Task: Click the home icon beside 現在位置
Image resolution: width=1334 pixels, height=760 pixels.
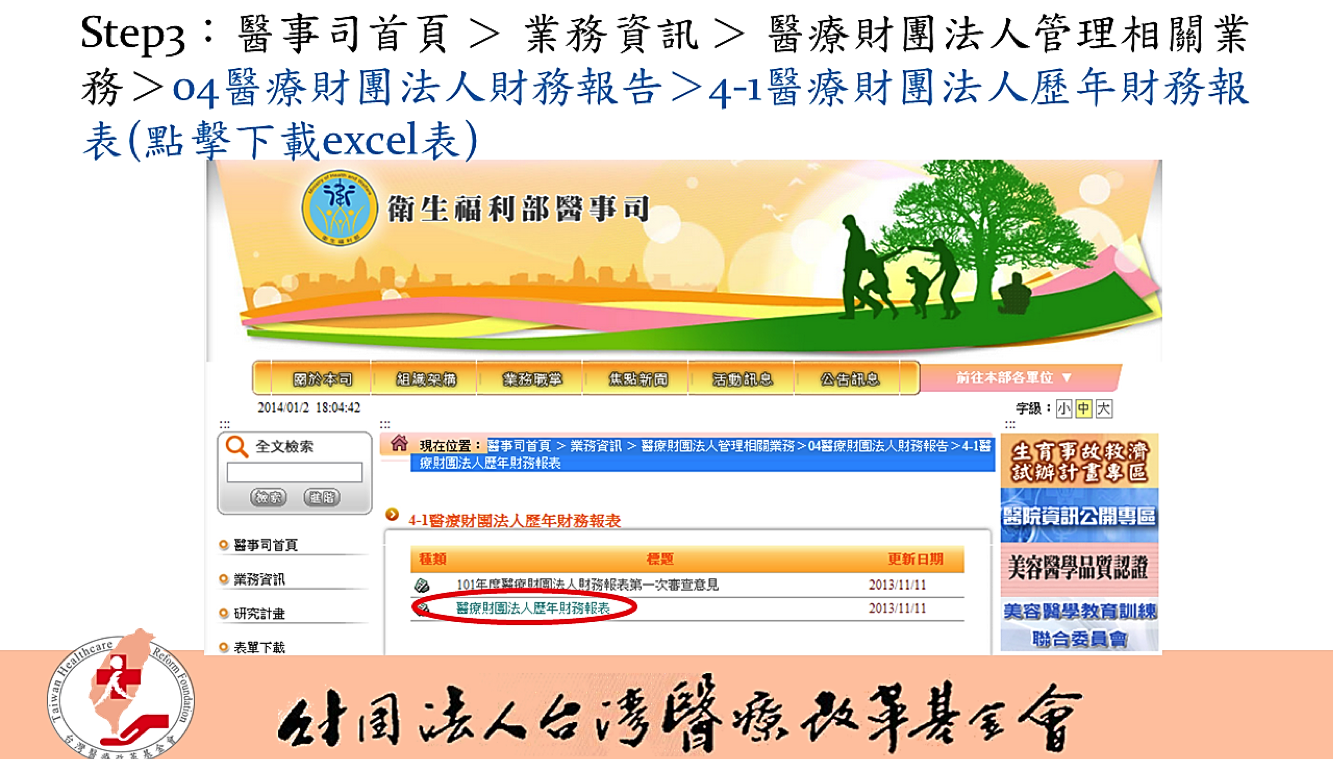Action: coord(399,442)
